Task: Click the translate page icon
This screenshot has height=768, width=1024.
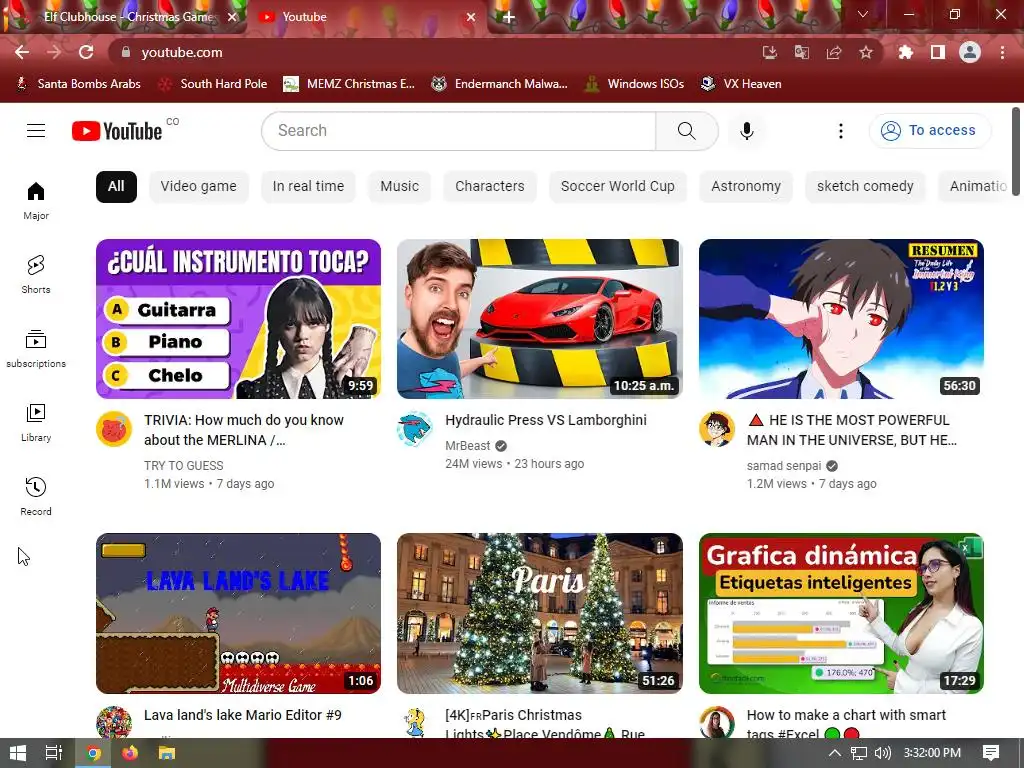Action: tap(801, 52)
